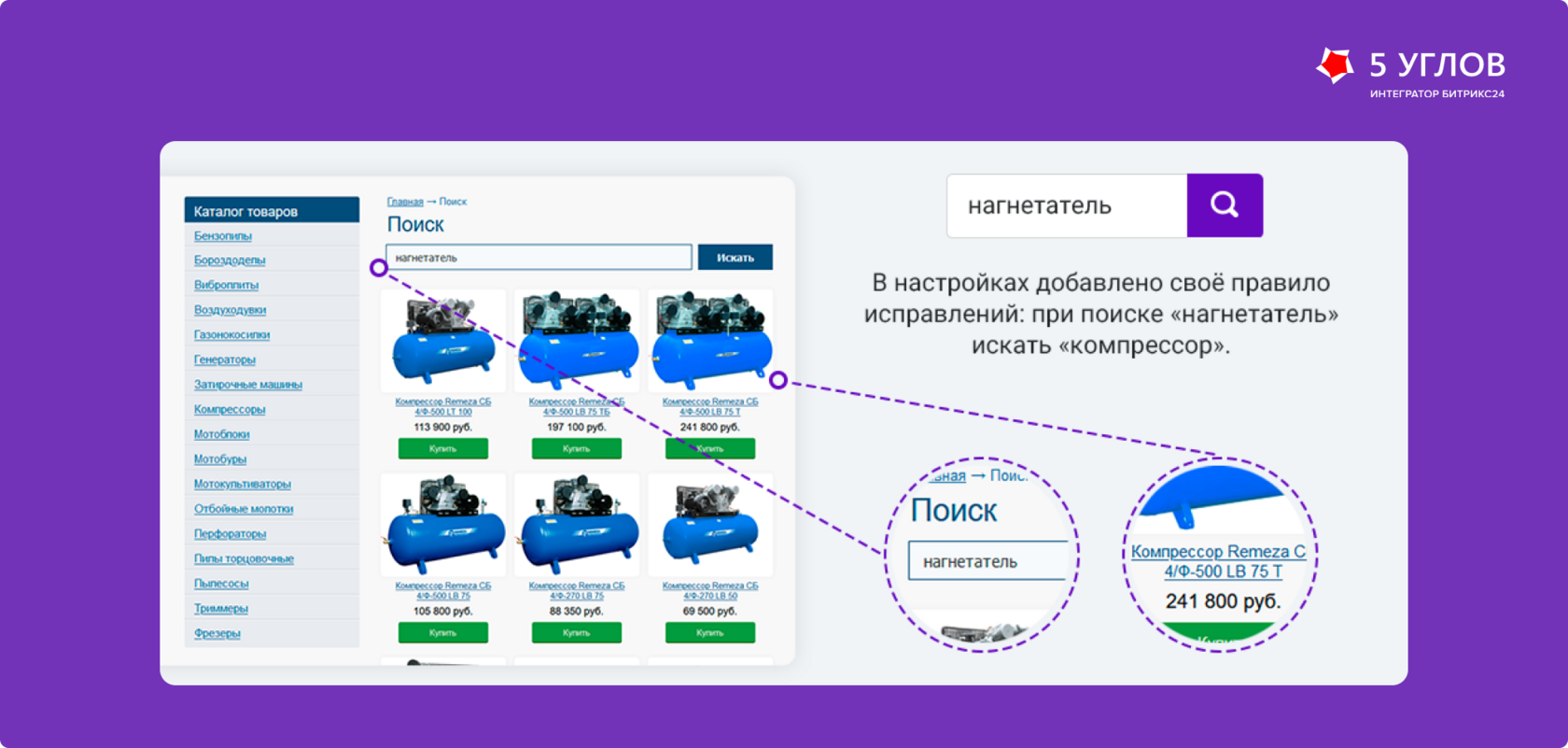Open the compressor image priced 197 100 руб.
This screenshot has height=748, width=1568.
click(x=577, y=341)
